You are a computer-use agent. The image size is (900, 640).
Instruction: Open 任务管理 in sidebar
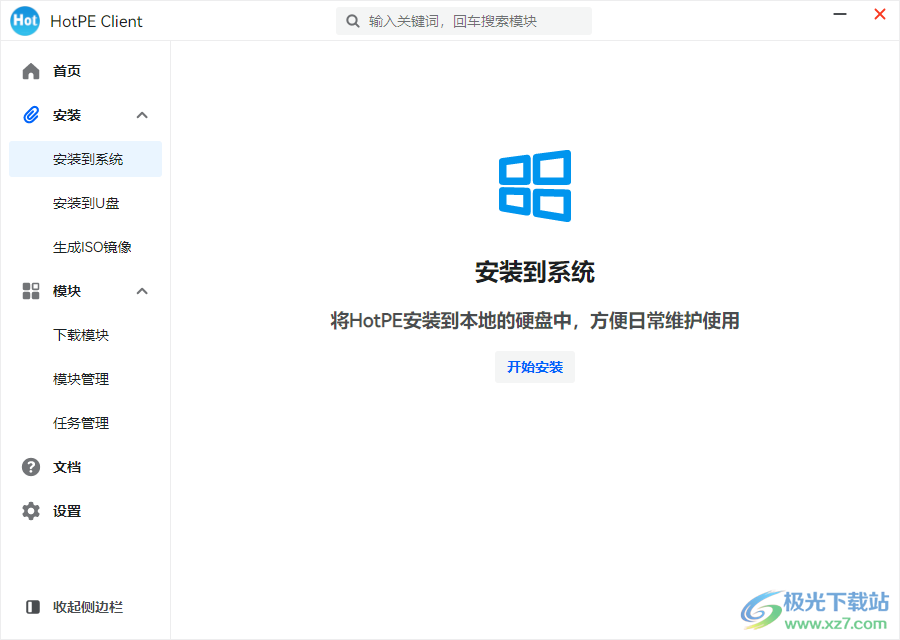(x=81, y=423)
